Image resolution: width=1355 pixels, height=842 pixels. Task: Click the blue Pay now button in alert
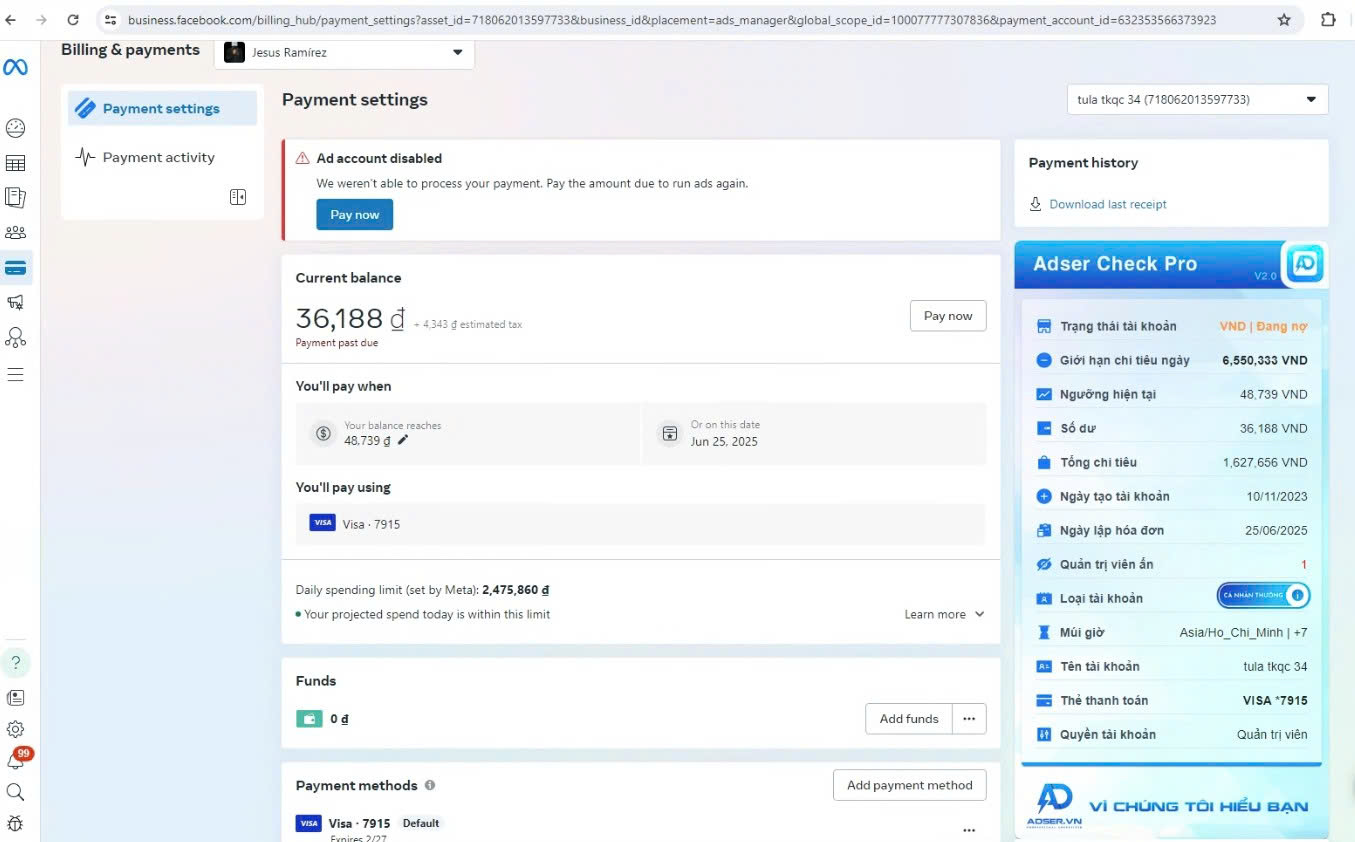(x=355, y=214)
